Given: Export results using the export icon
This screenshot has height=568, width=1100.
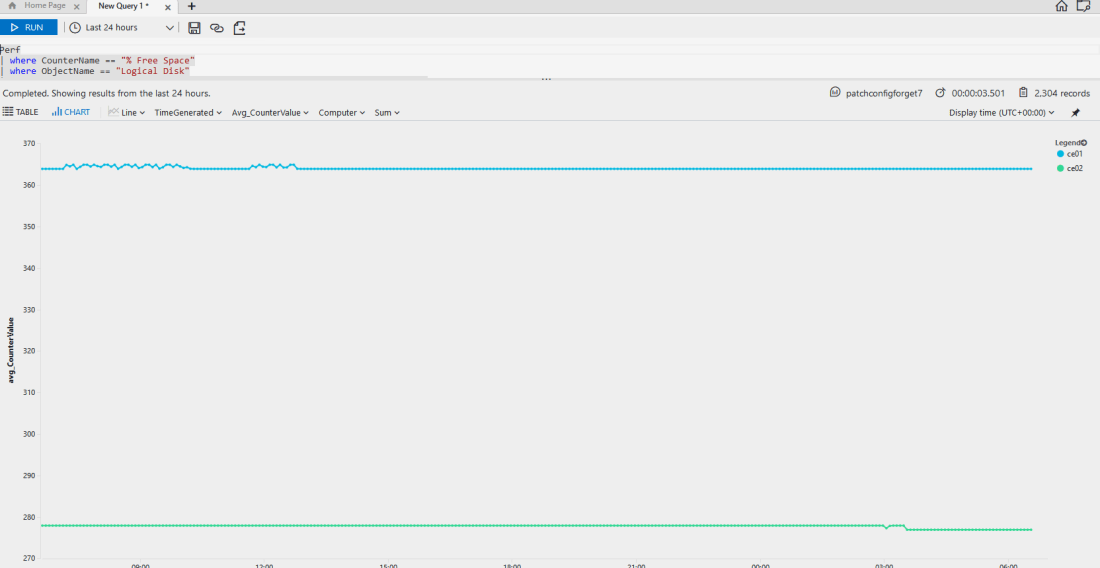Looking at the screenshot, I should click(240, 27).
